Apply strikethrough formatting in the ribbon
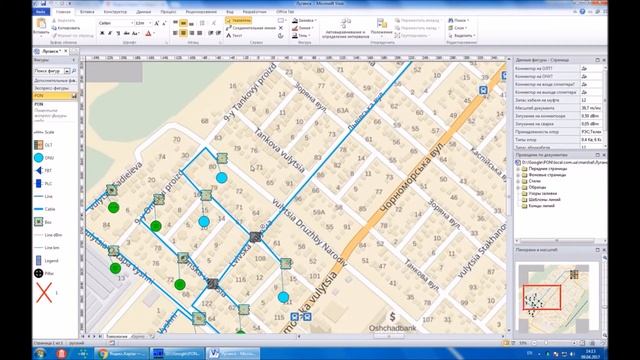Screen dimensions: 640x360 pyautogui.click(x=127, y=33)
